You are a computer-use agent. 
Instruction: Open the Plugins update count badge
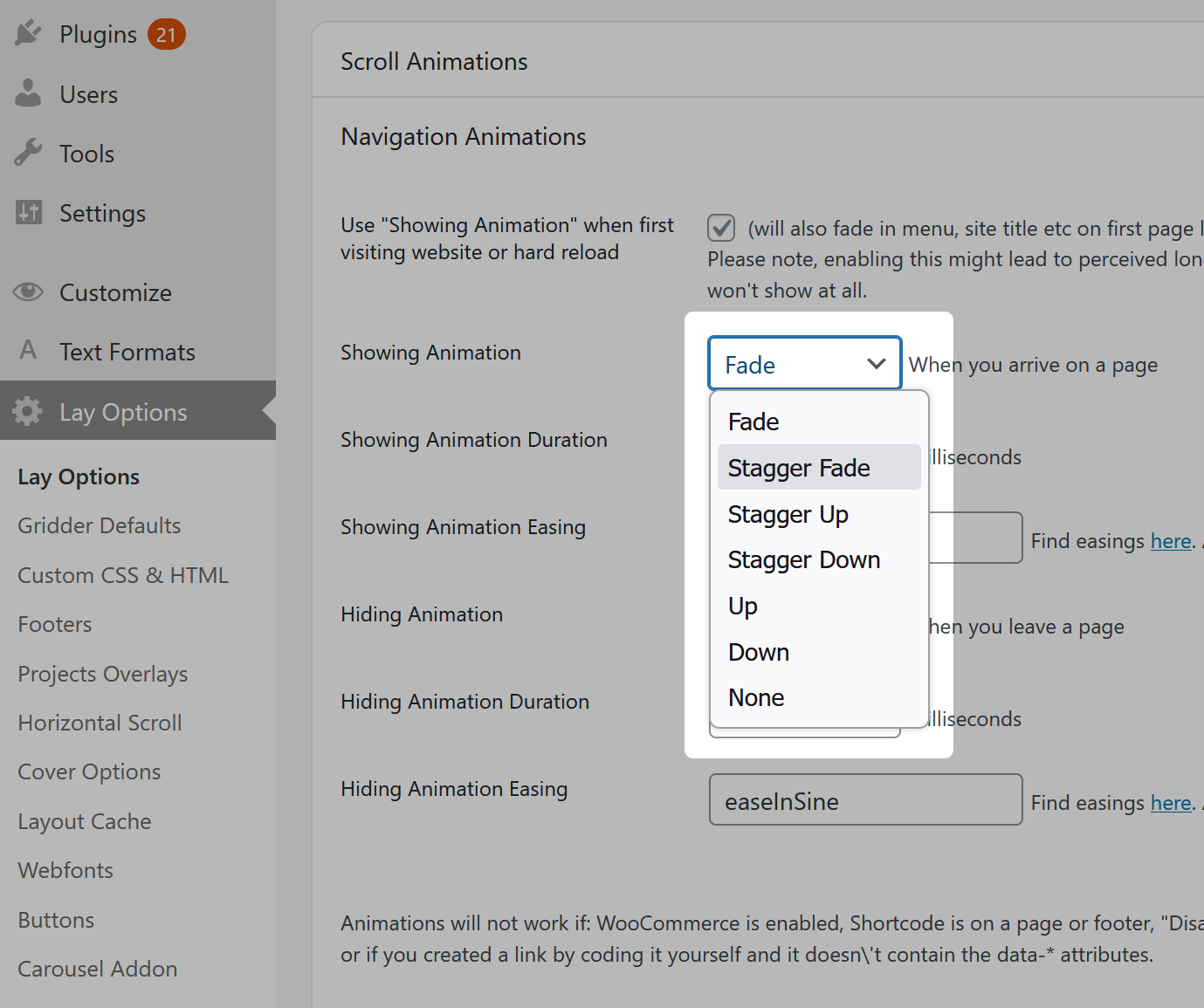[x=165, y=34]
